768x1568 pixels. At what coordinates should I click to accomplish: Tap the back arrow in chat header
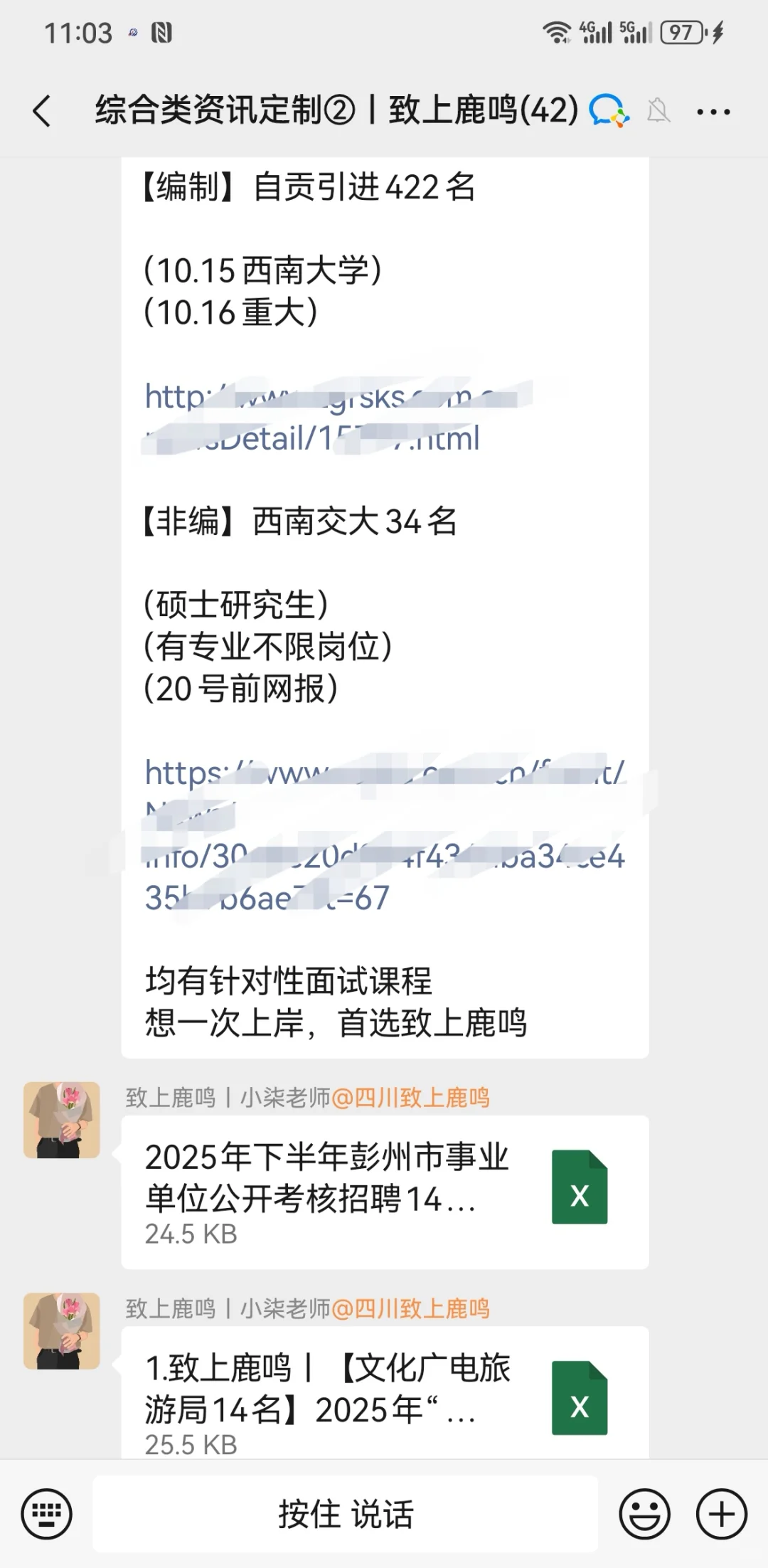pyautogui.click(x=42, y=111)
